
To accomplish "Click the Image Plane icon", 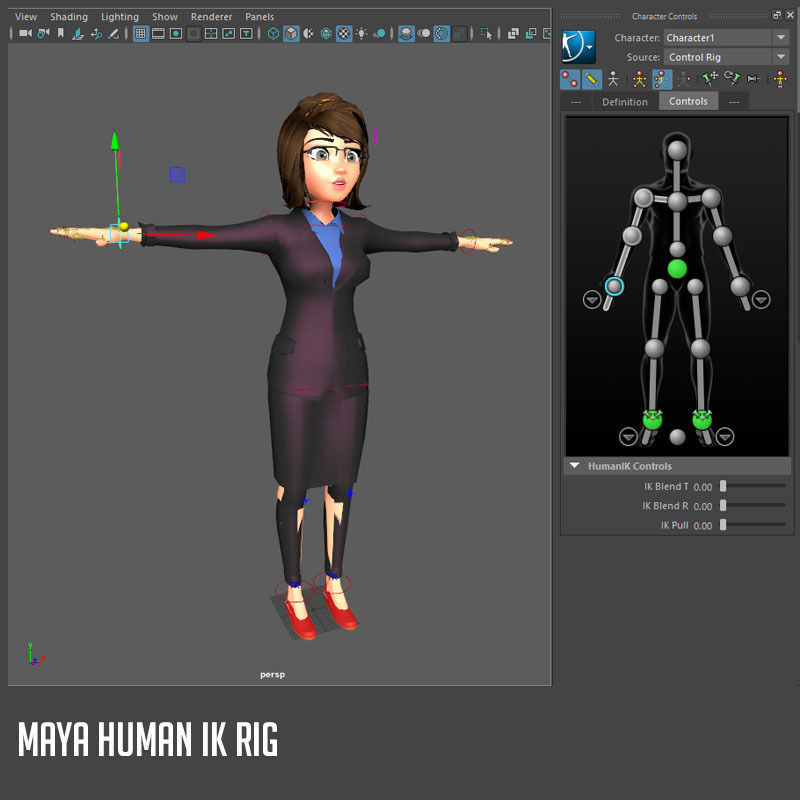I will (78, 34).
